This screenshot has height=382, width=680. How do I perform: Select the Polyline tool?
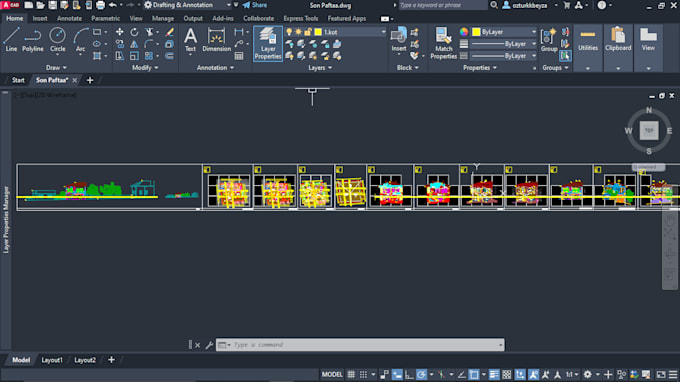33,40
